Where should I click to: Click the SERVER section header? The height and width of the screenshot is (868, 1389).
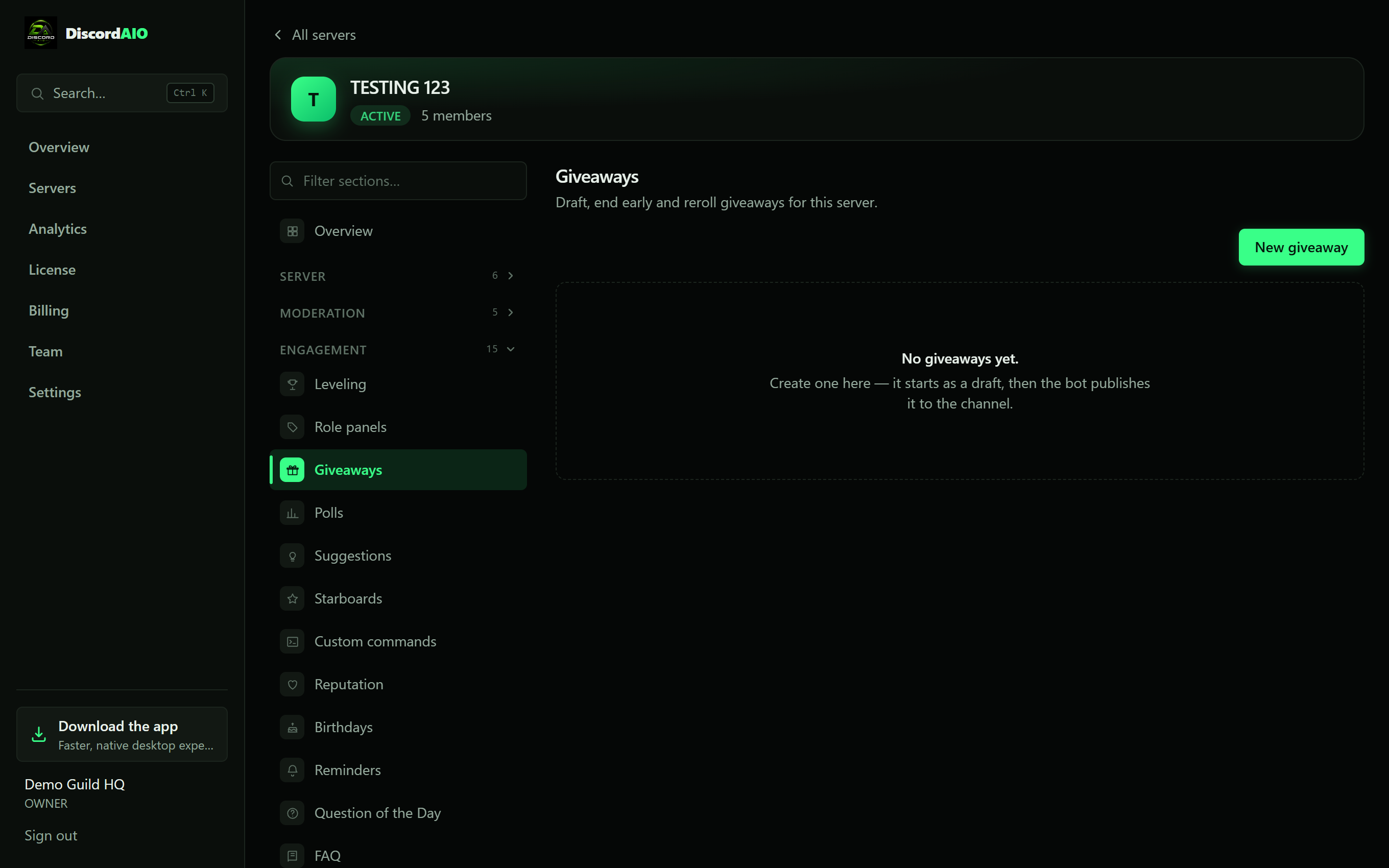point(398,276)
